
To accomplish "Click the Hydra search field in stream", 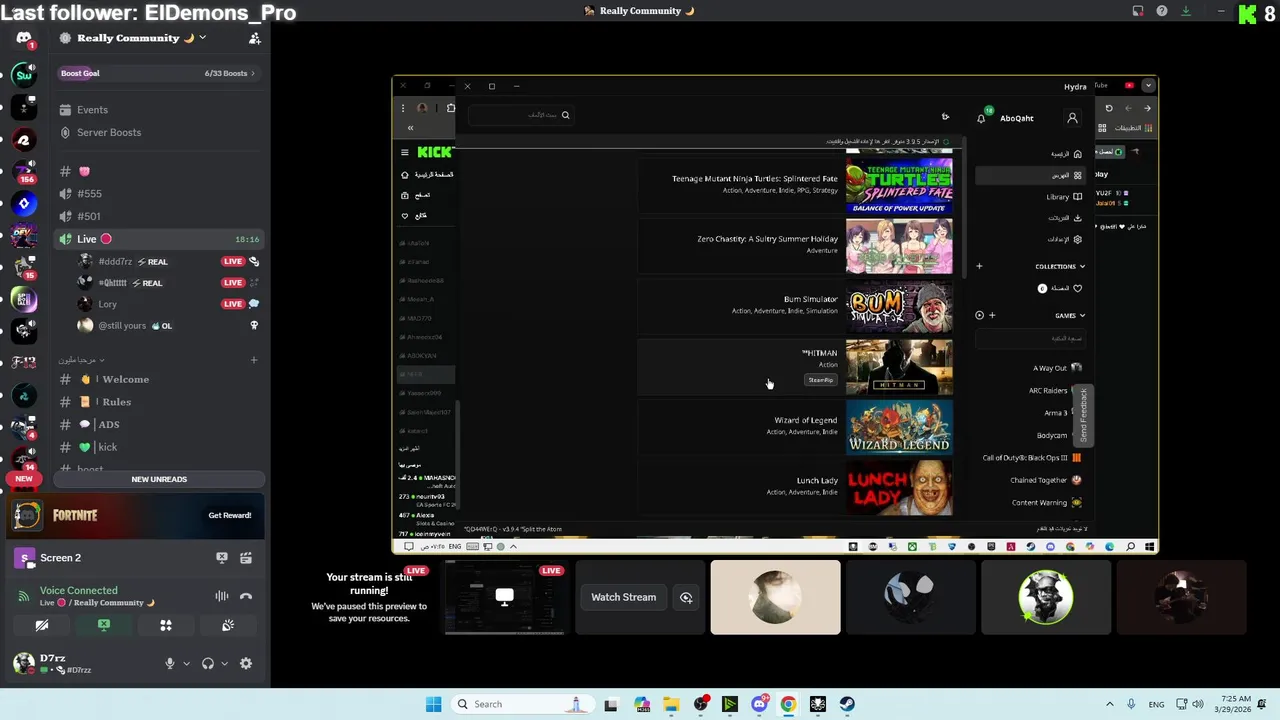I will [x=521, y=115].
